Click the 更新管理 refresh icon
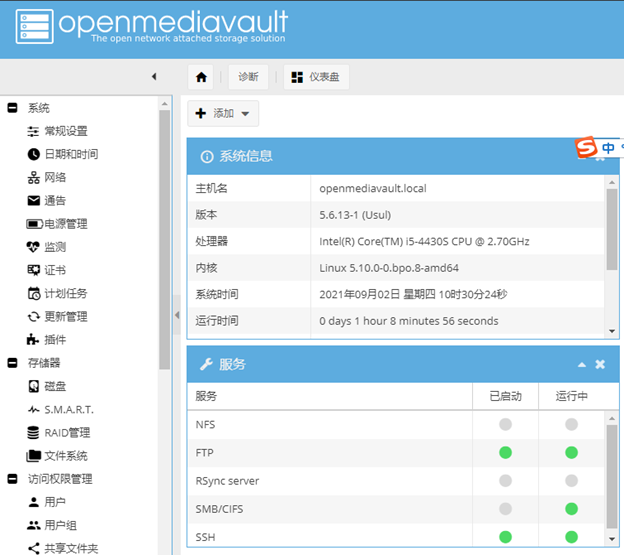Image resolution: width=624 pixels, height=555 pixels. [33, 317]
